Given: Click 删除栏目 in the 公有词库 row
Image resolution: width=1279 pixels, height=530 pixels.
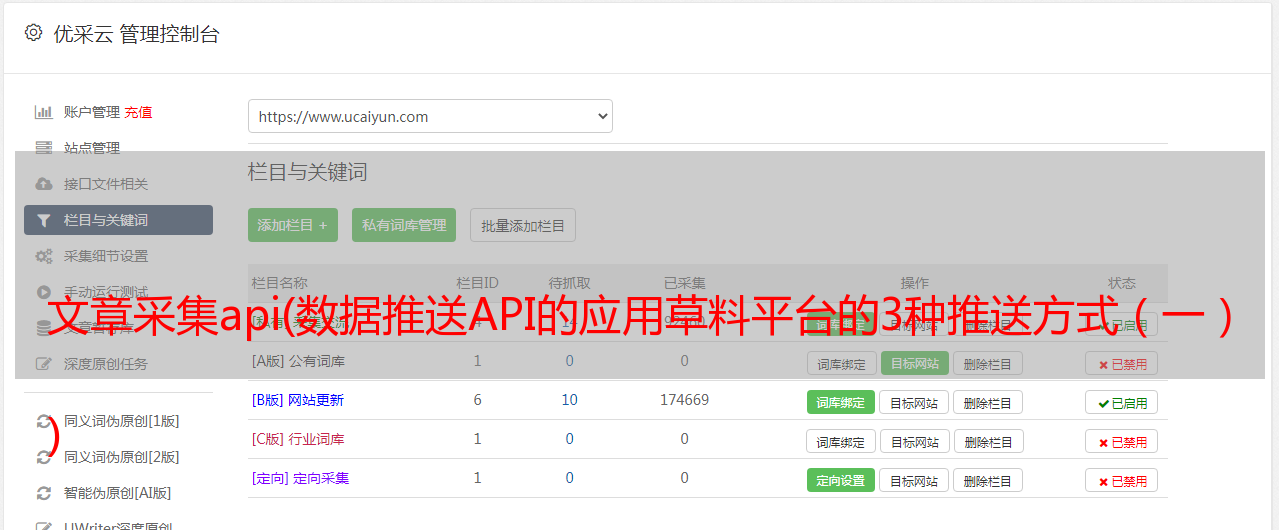Looking at the screenshot, I should click(x=988, y=364).
